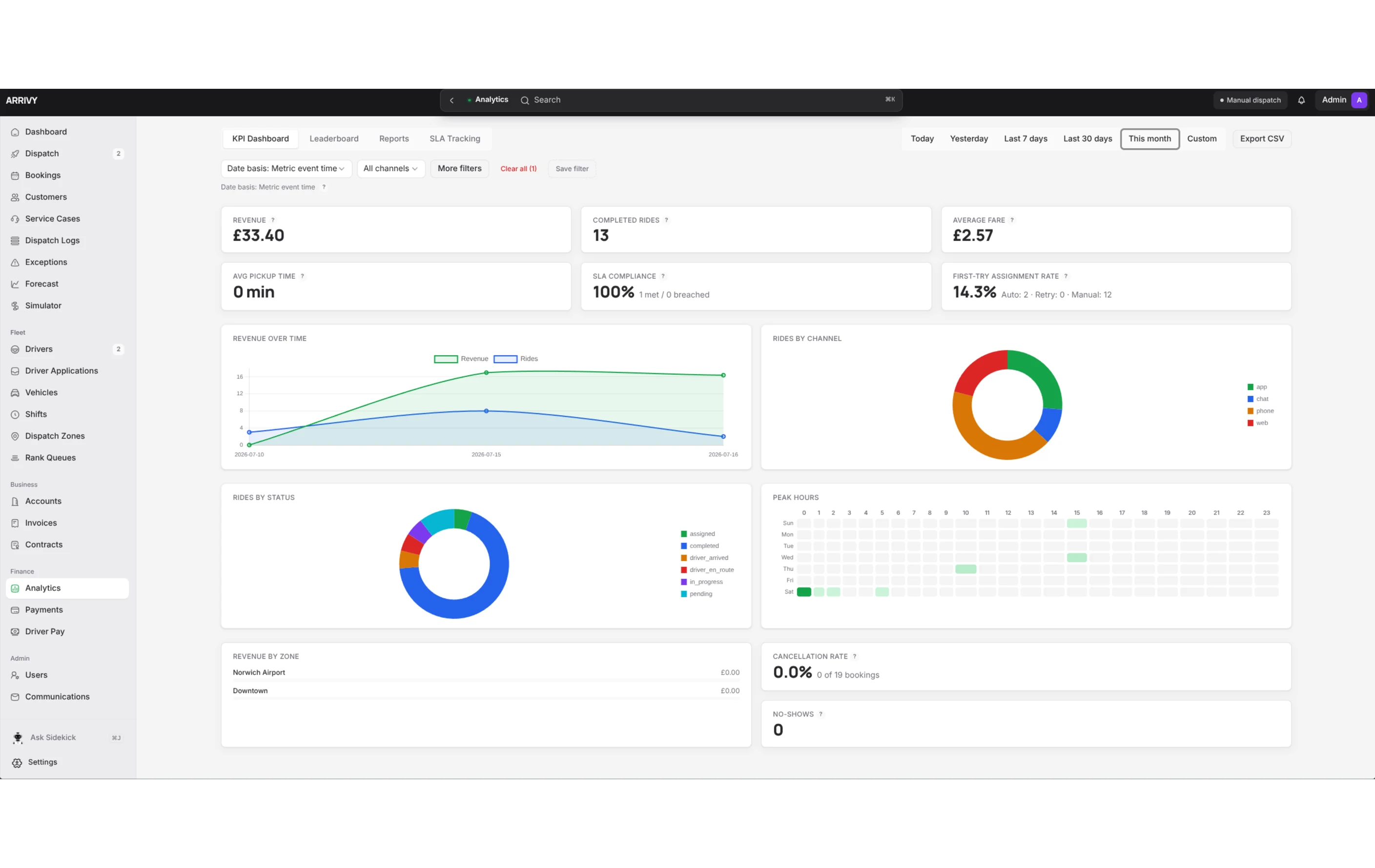Image resolution: width=1375 pixels, height=868 pixels.
Task: Click the Service Cases headset icon
Action: [15, 219]
